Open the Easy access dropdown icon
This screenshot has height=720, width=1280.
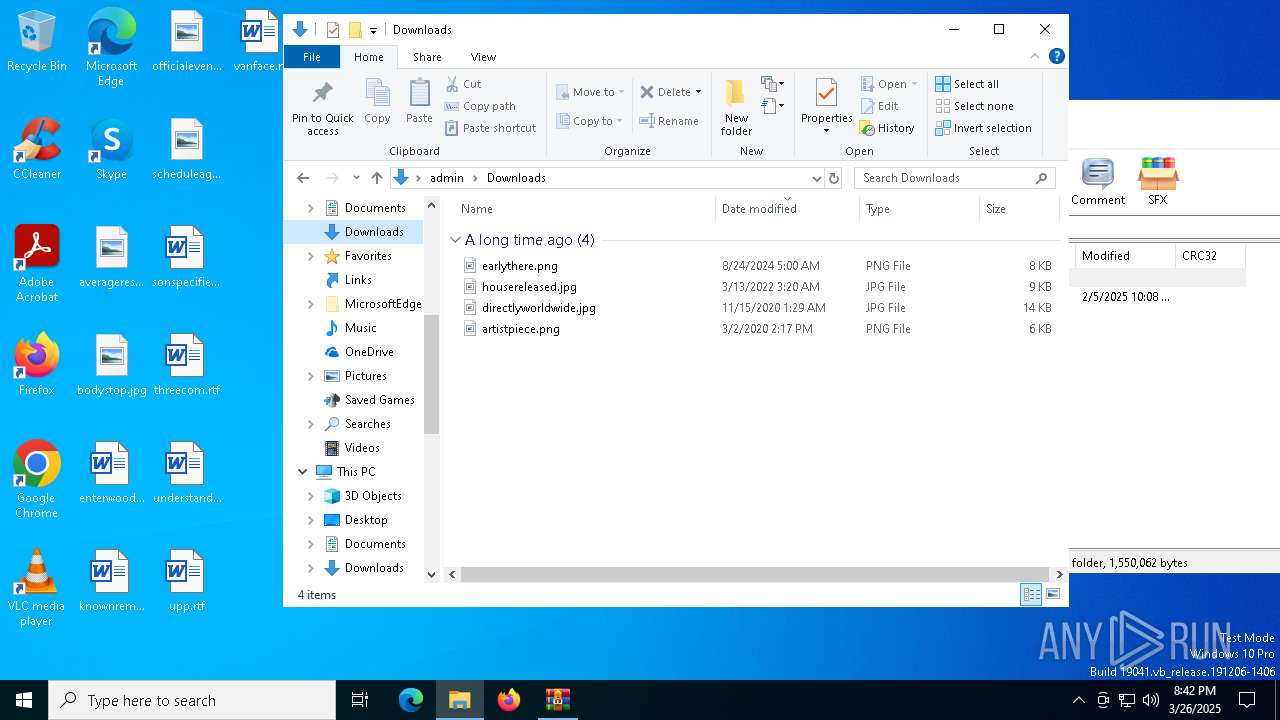(x=772, y=105)
